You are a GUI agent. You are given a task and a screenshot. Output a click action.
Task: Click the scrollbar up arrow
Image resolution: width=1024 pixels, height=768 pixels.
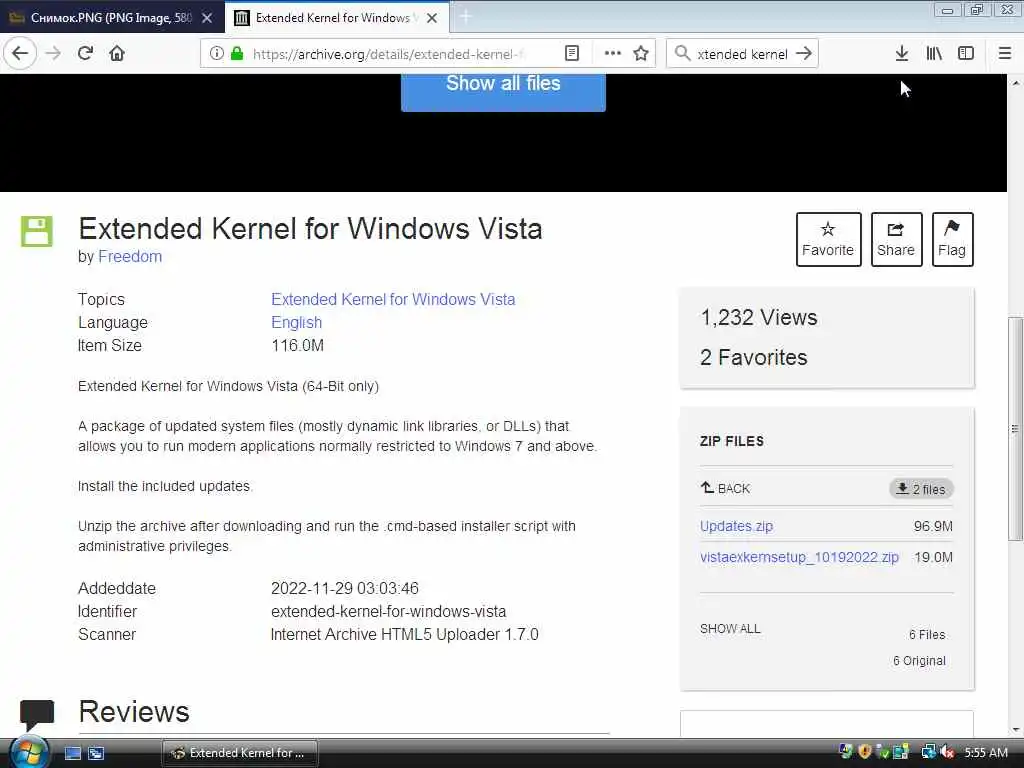1016,83
